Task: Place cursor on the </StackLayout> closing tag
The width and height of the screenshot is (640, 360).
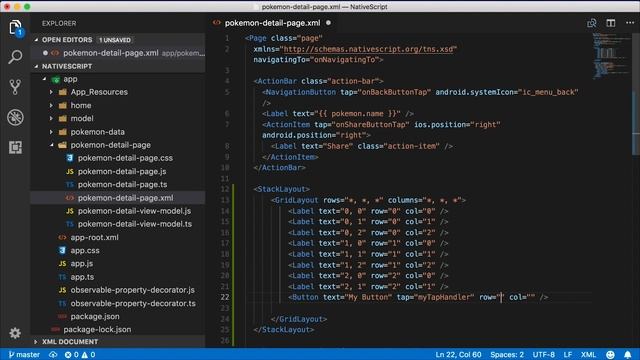Action: click(x=284, y=330)
